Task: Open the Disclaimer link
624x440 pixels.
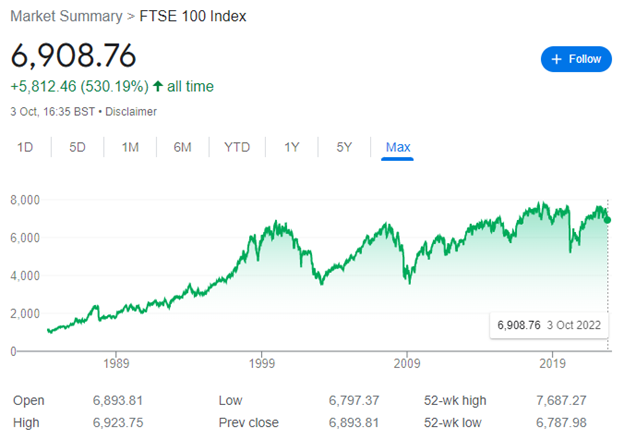Action: pos(132,111)
